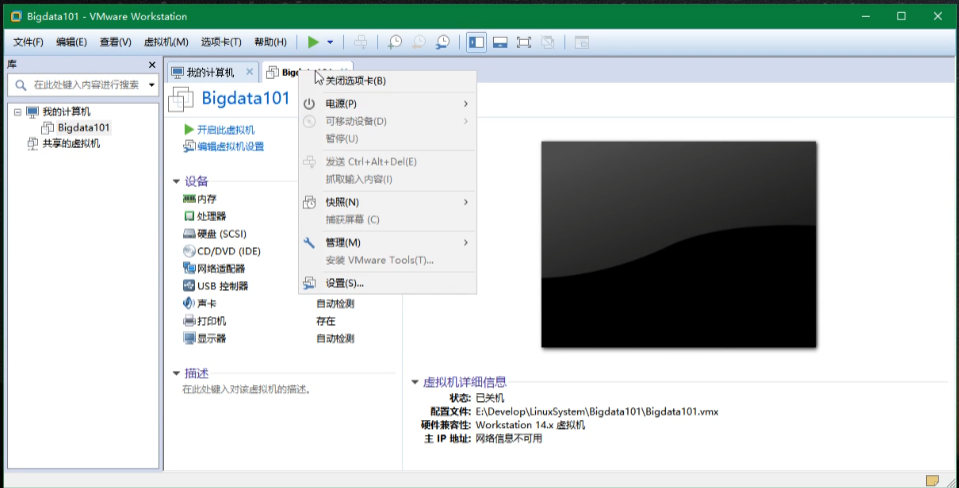Collapse the 描述 section
Image resolution: width=959 pixels, height=488 pixels.
[x=176, y=373]
